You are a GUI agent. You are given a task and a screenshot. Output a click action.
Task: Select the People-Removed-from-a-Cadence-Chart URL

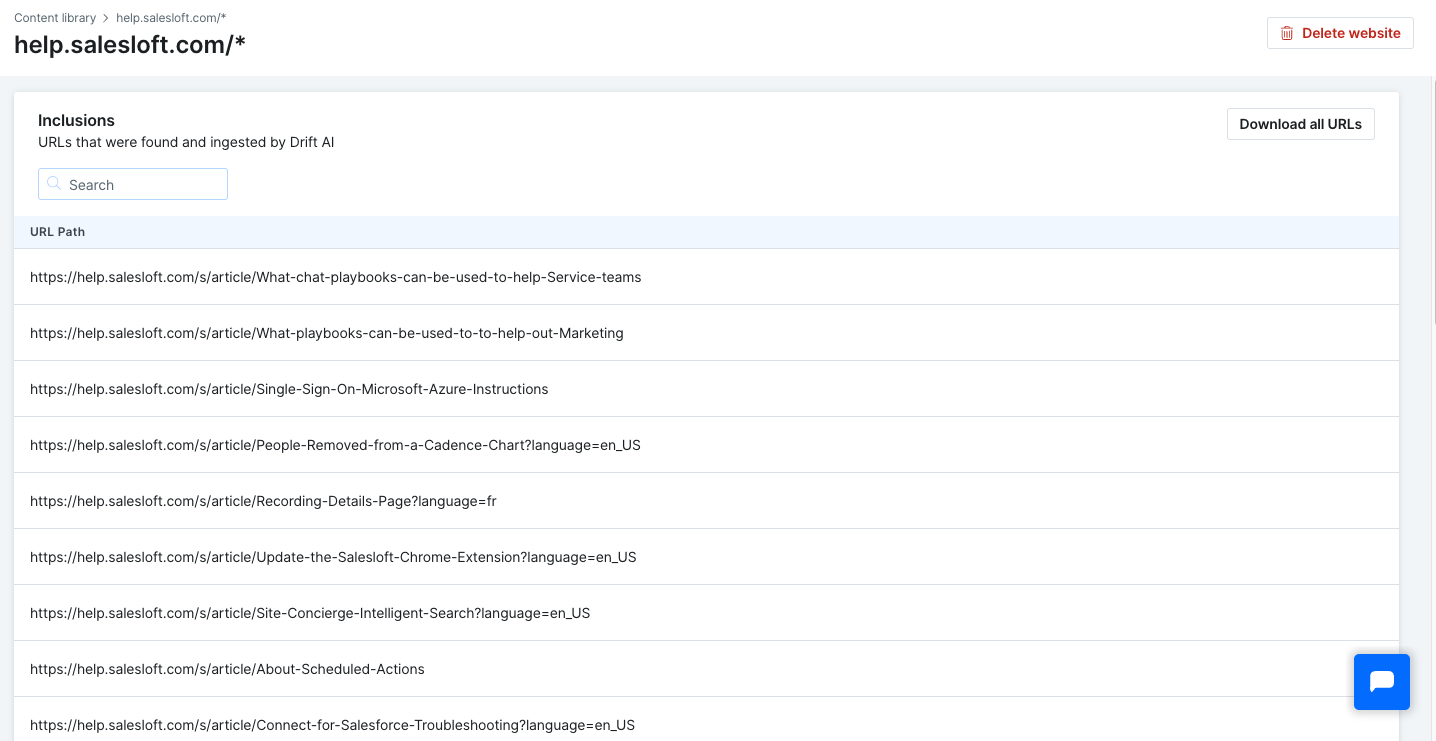[335, 445]
